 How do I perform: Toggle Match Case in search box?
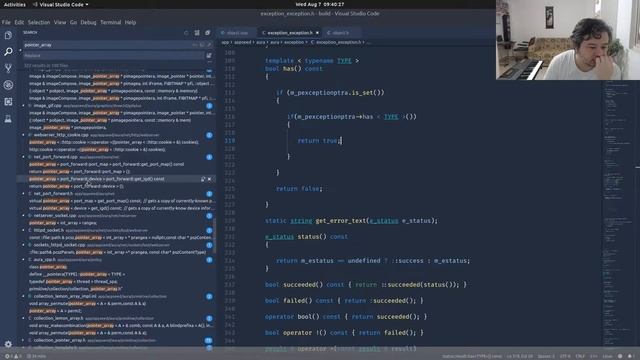(x=195, y=45)
